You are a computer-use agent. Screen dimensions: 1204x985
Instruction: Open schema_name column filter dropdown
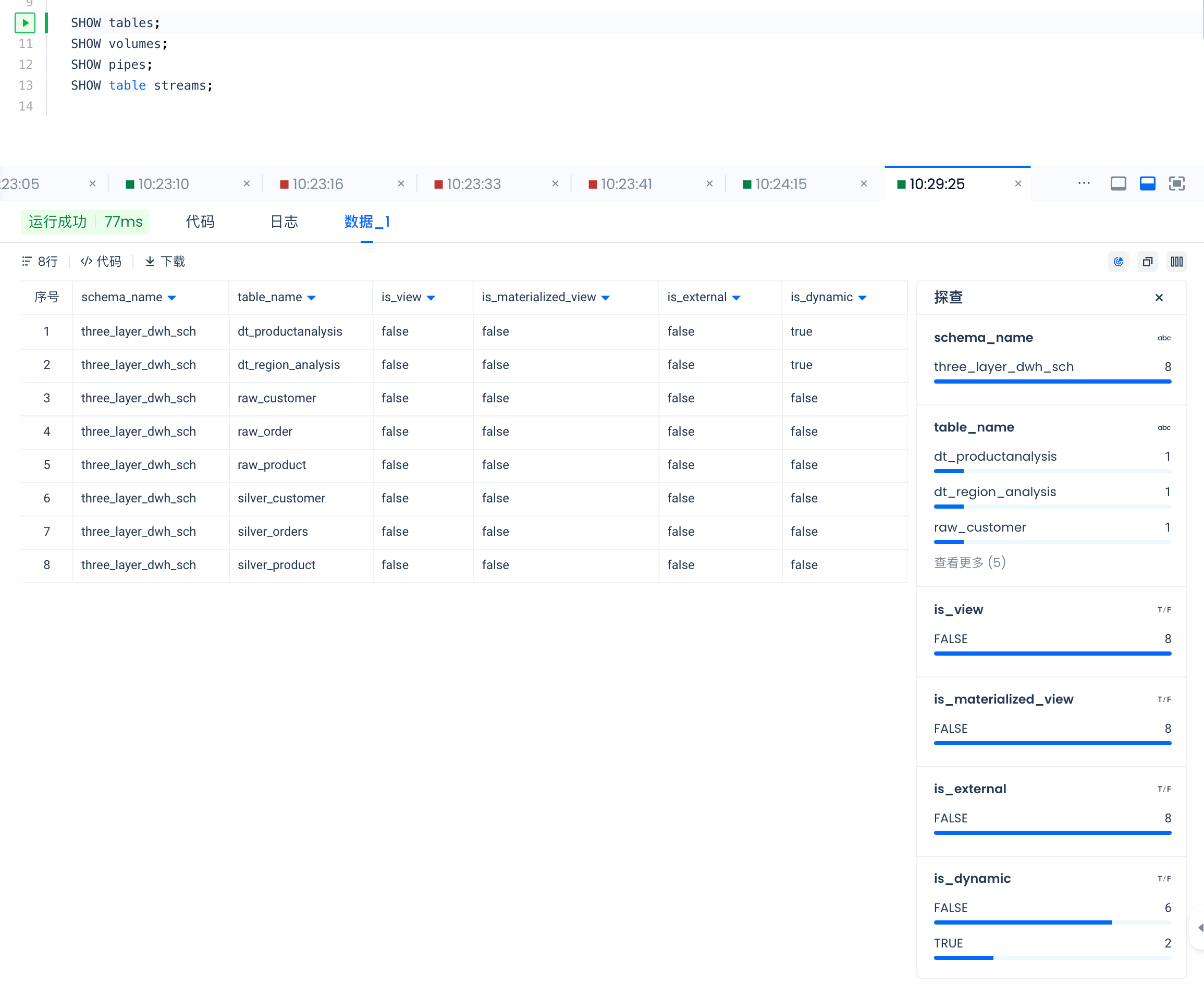[x=172, y=298]
